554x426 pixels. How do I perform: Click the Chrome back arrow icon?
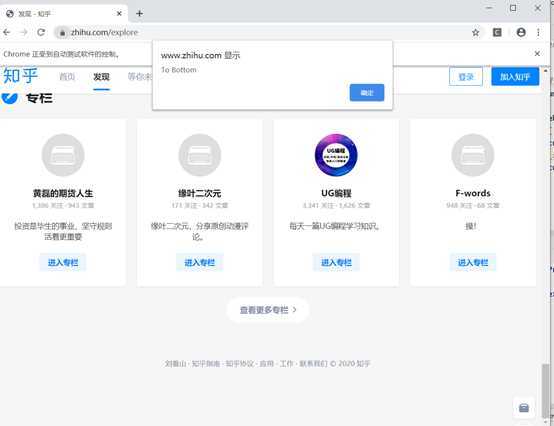click(x=7, y=32)
